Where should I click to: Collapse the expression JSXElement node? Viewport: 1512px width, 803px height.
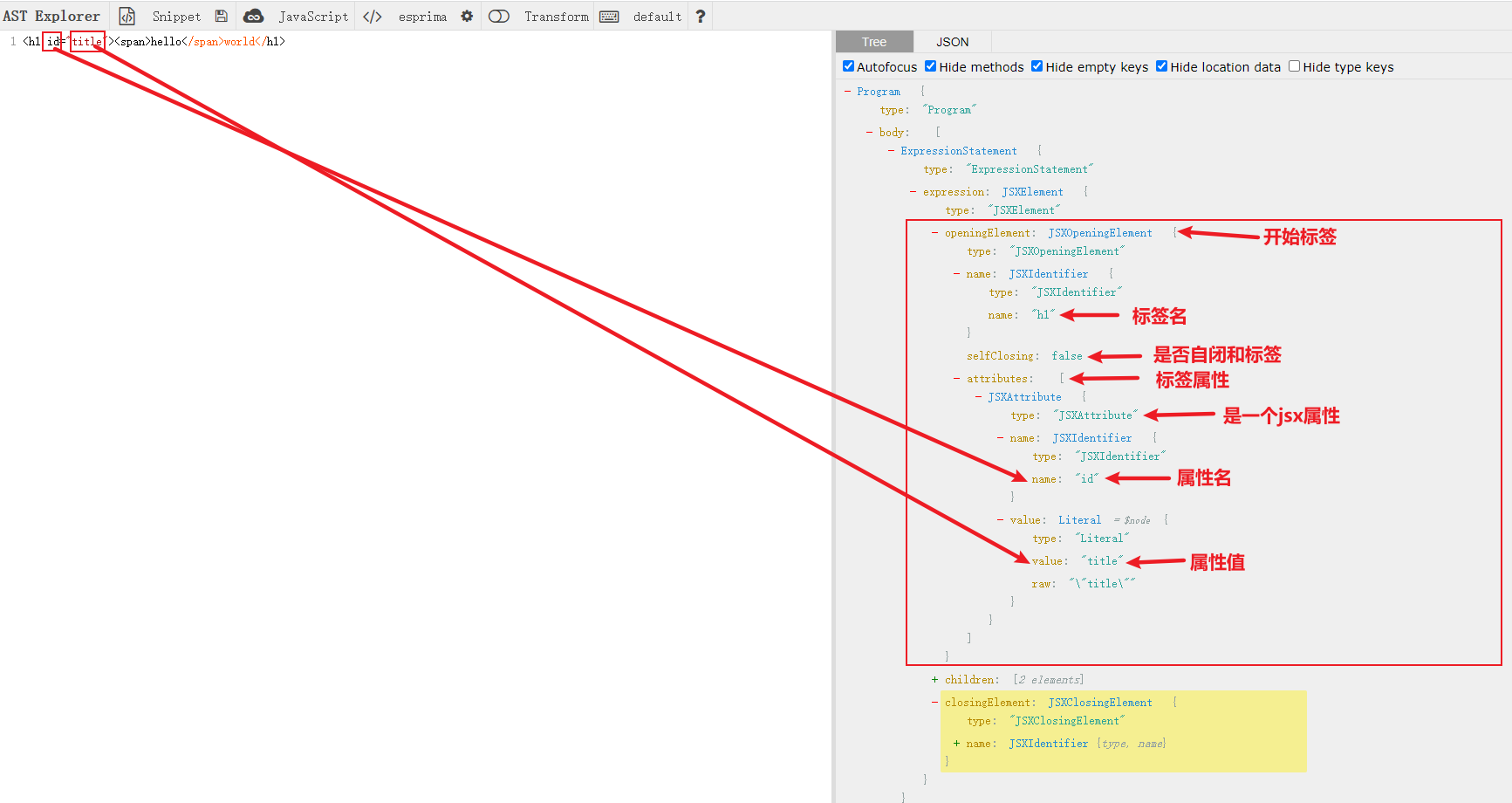pyautogui.click(x=913, y=192)
